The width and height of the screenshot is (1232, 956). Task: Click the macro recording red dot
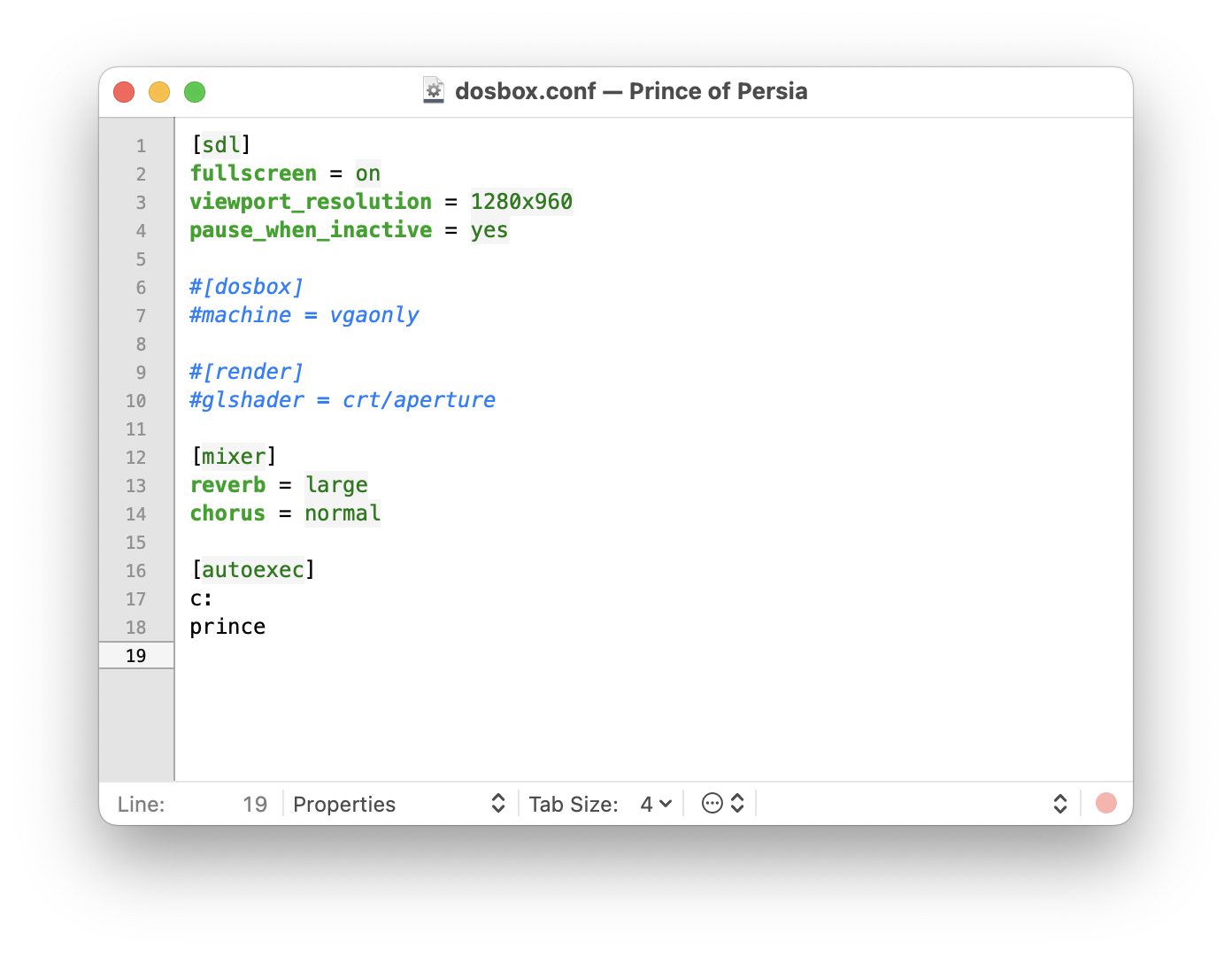pyautogui.click(x=1106, y=803)
